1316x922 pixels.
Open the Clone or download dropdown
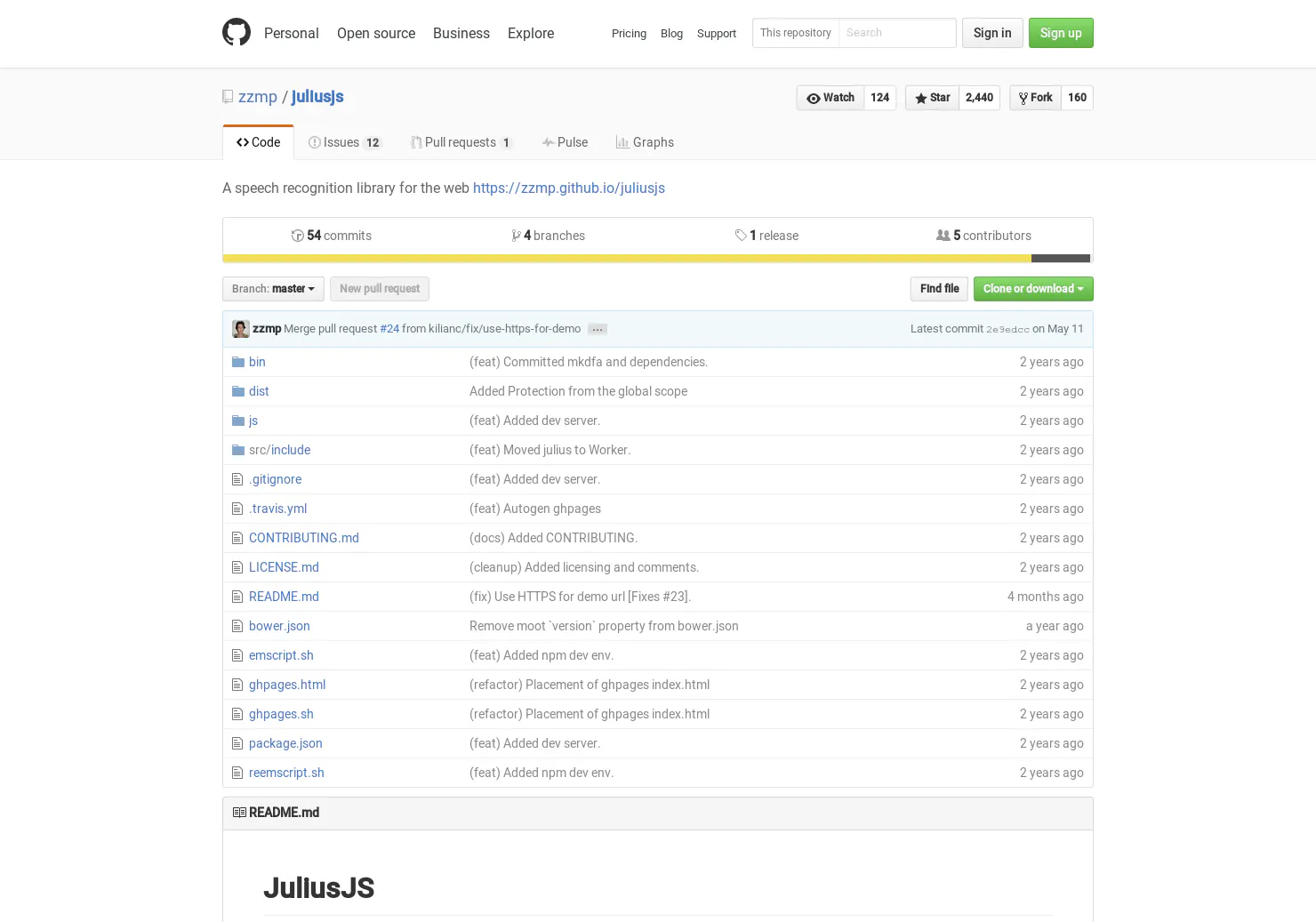[x=1033, y=289]
